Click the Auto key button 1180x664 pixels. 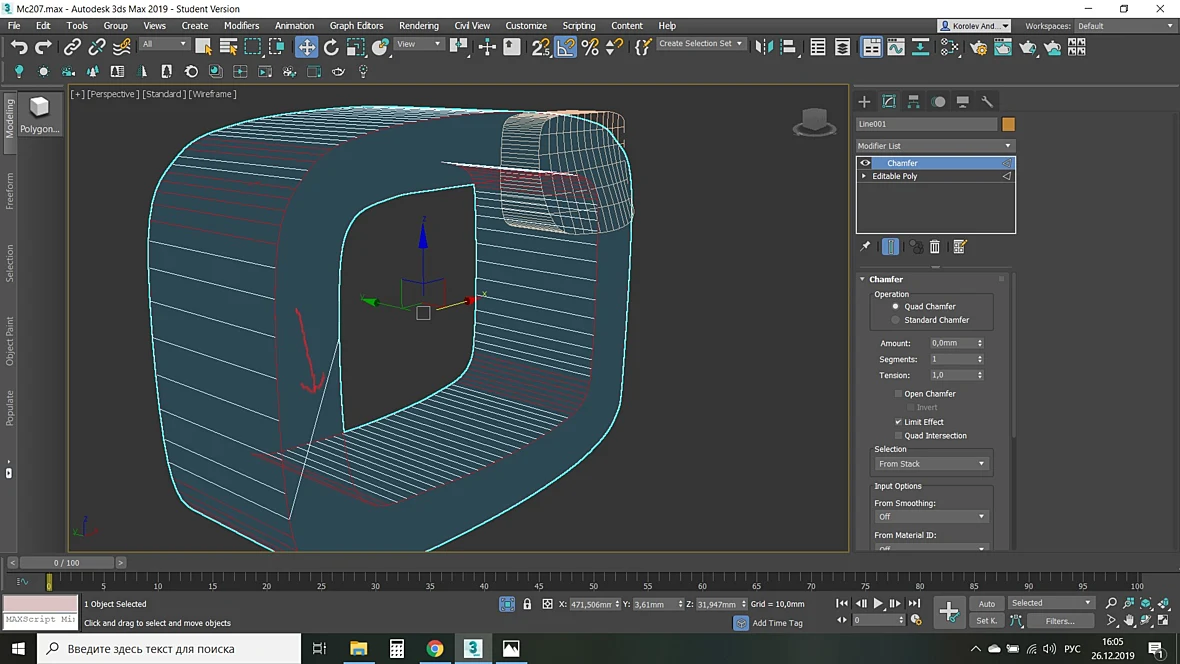click(987, 604)
